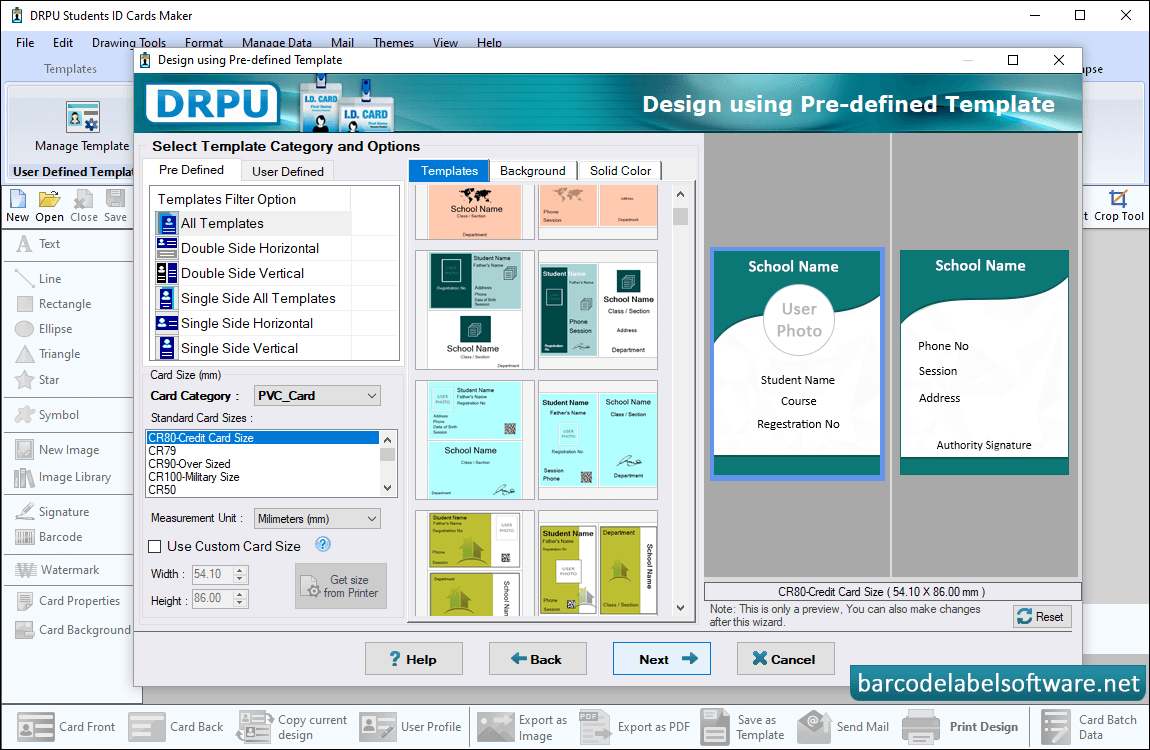Screen dimensions: 1150x750
Task: Switch to the User Defined tab
Action: pyautogui.click(x=288, y=172)
